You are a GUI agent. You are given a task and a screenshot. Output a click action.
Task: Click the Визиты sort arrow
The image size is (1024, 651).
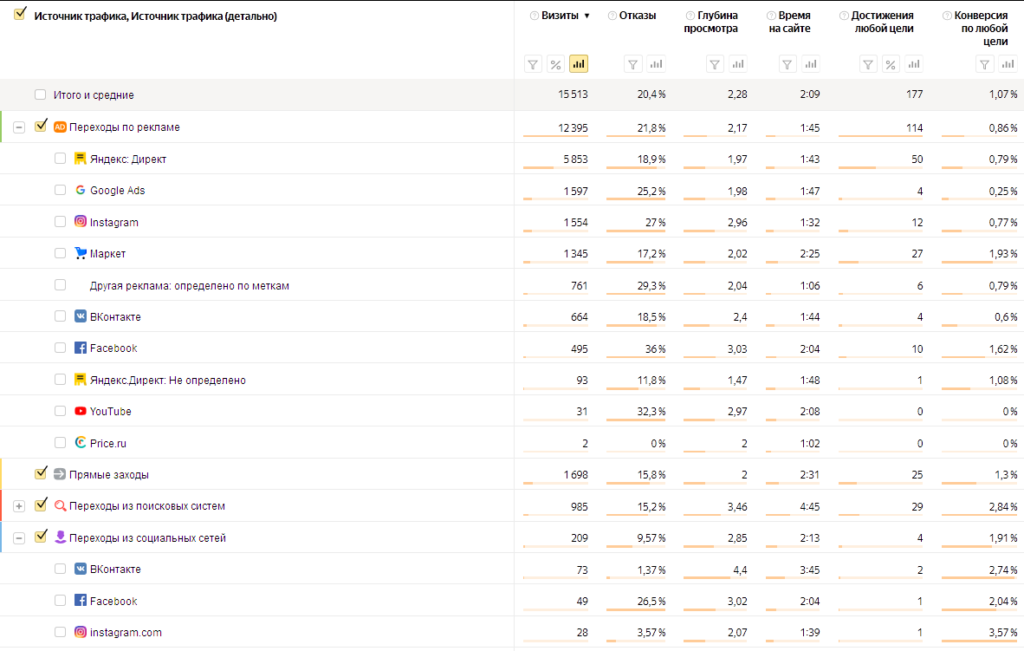pos(586,16)
